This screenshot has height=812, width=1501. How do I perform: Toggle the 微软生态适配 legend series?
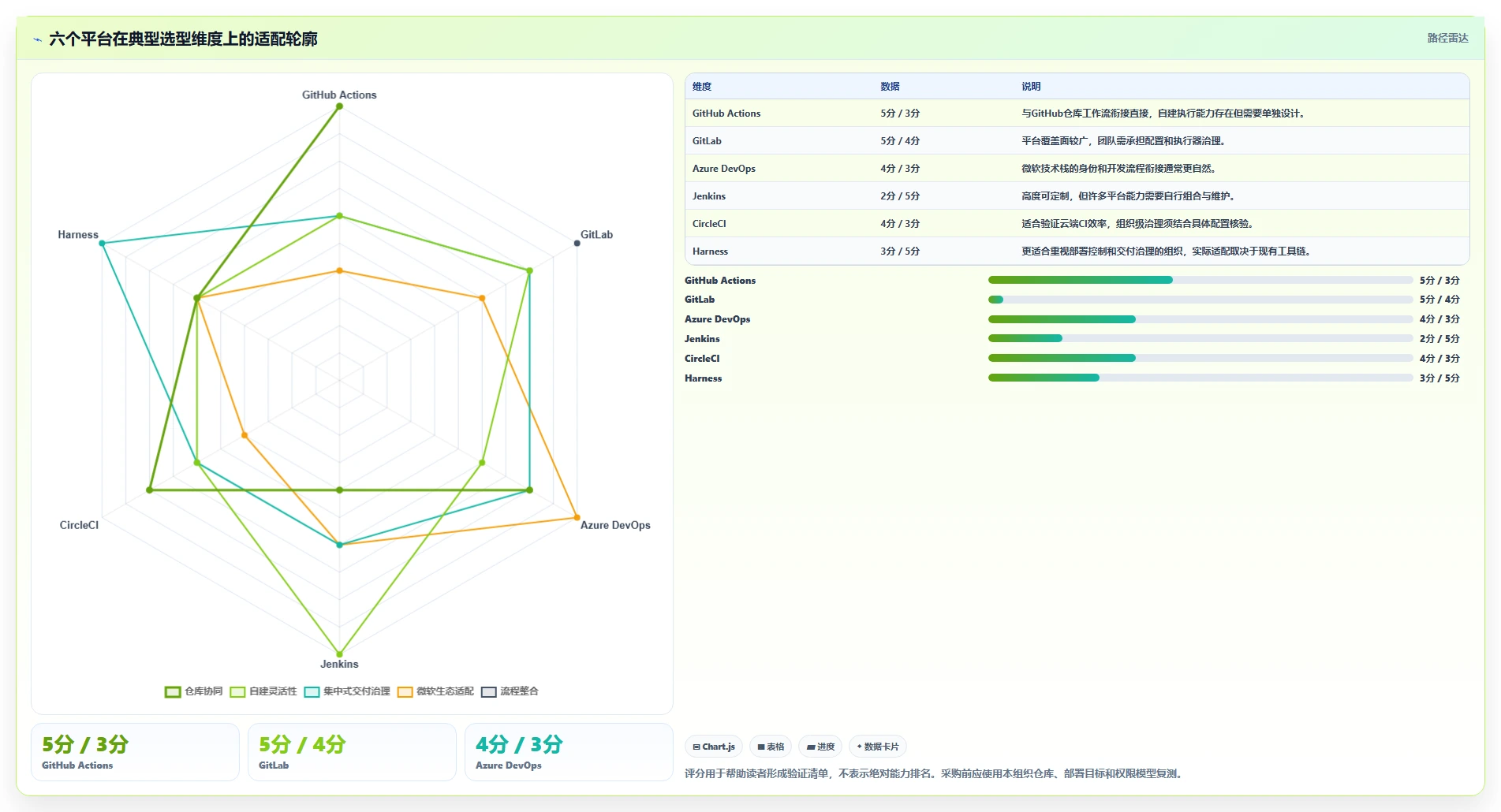435,691
